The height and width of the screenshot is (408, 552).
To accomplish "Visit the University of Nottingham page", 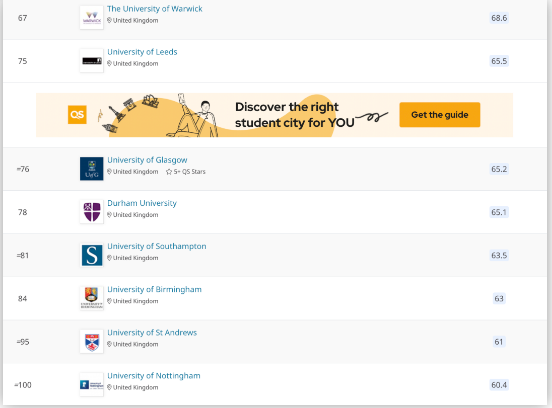I will click(153, 376).
